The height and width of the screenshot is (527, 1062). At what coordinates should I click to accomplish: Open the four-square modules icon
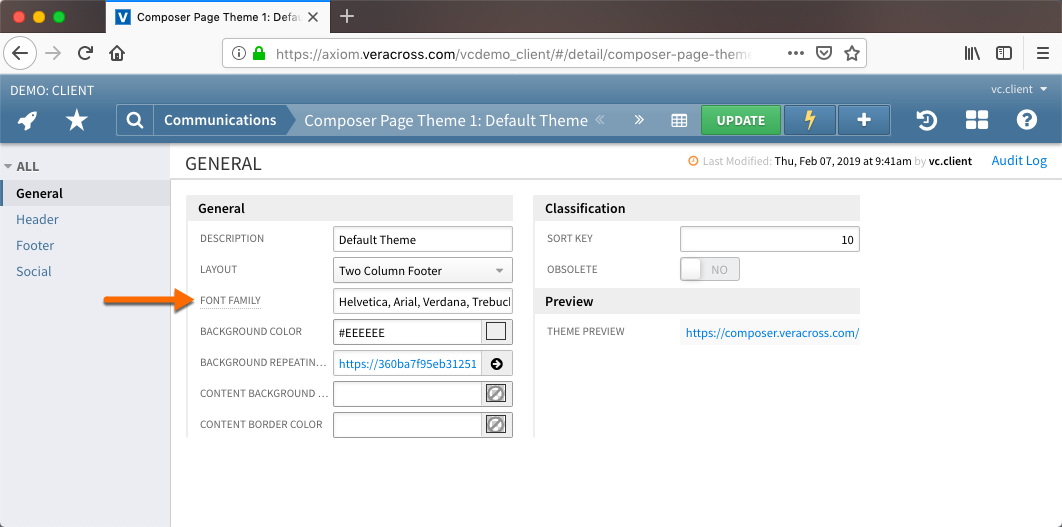[977, 120]
